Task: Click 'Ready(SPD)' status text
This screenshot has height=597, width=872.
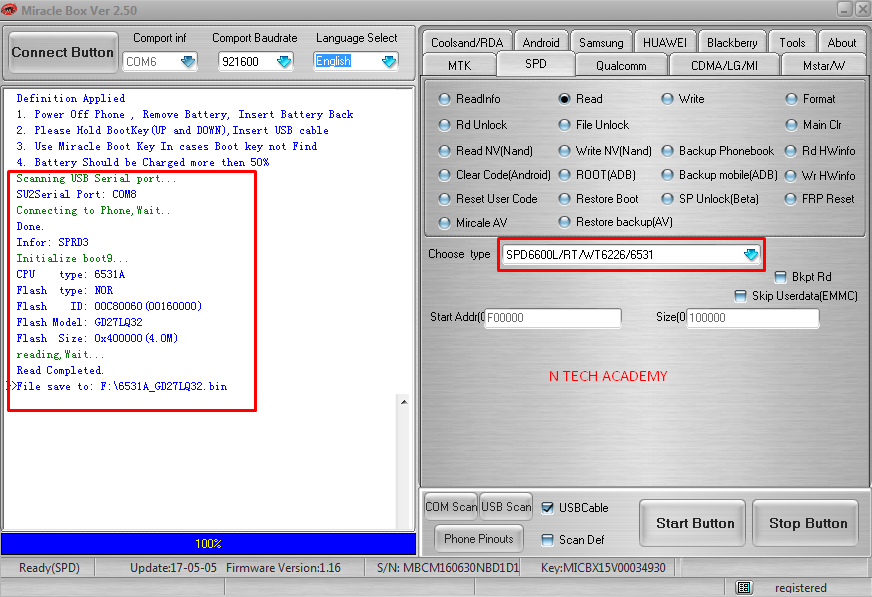Action: tap(49, 568)
